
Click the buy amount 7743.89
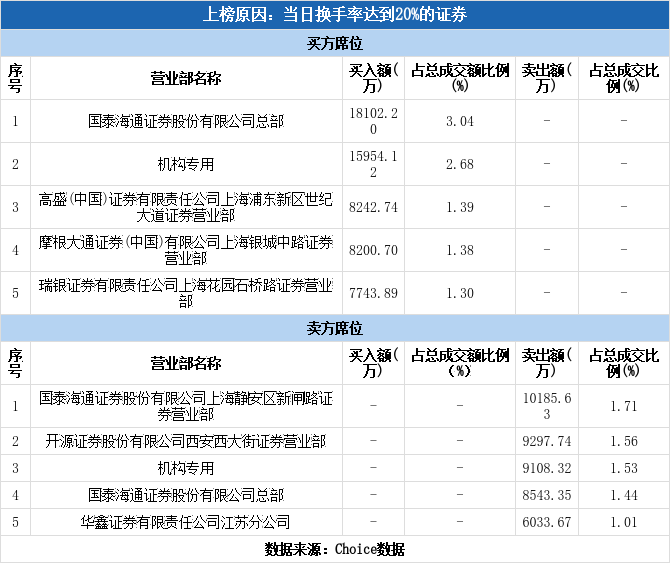click(x=373, y=293)
